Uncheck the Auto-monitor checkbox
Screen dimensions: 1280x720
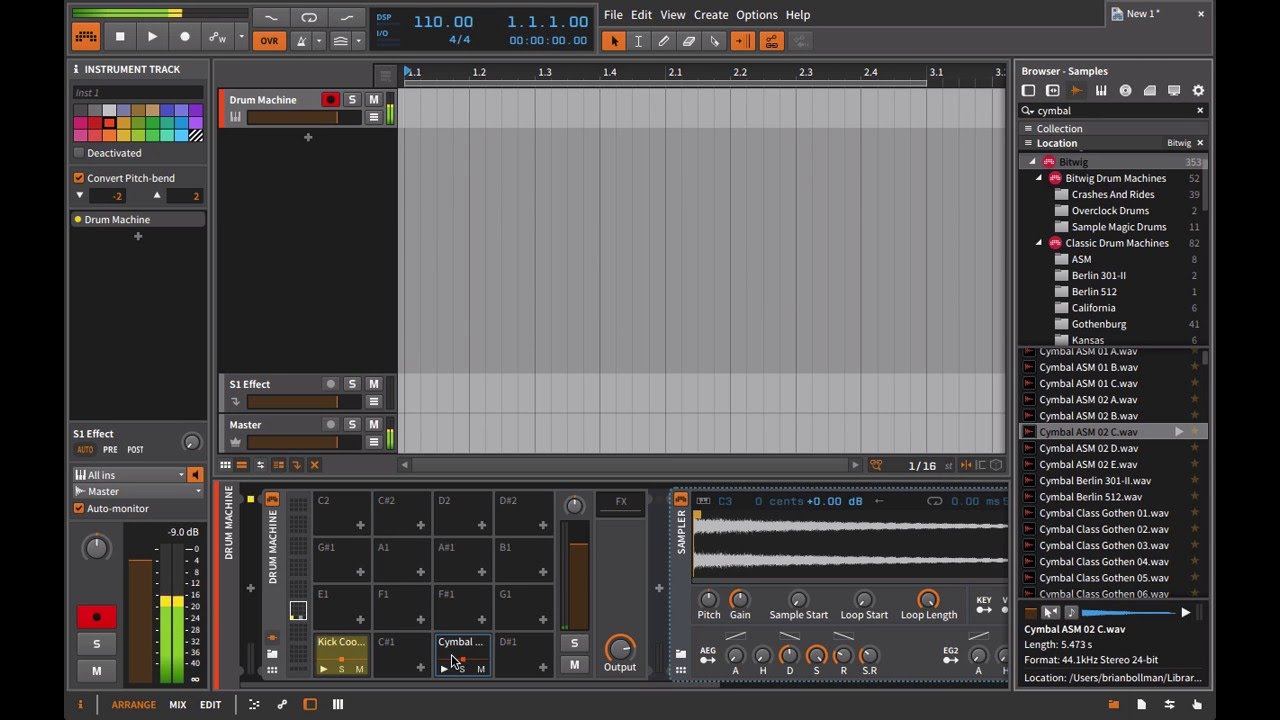[x=79, y=508]
